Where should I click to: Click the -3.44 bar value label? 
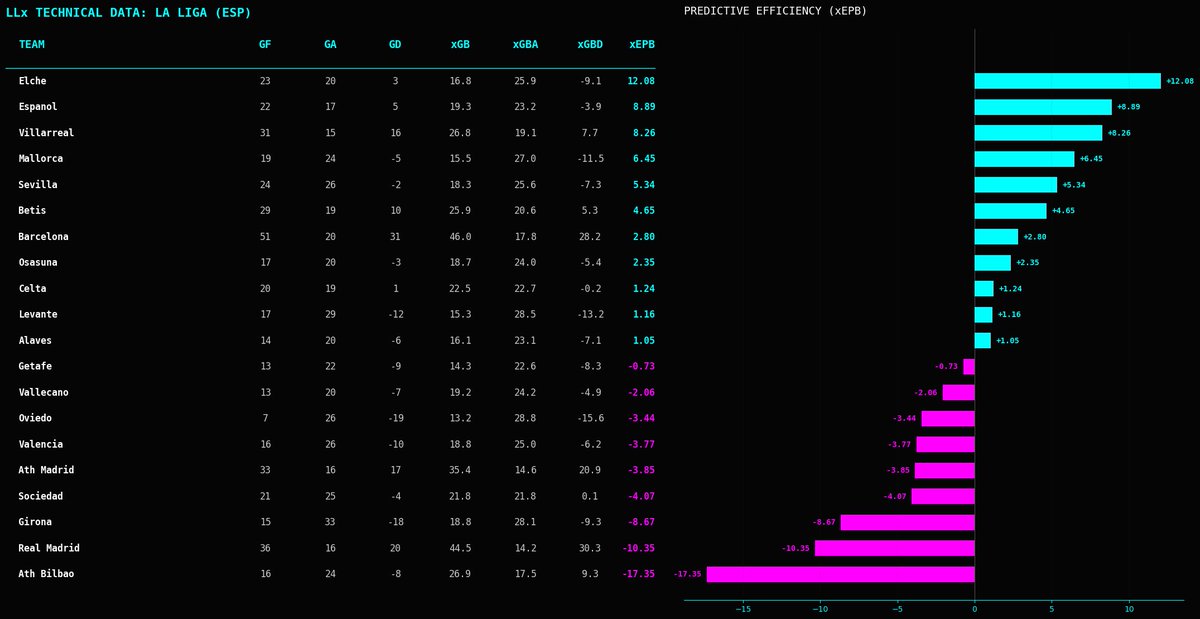pos(904,419)
